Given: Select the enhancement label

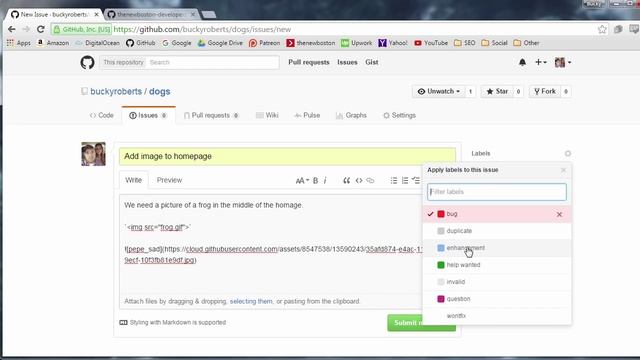Looking at the screenshot, I should click(x=497, y=248).
